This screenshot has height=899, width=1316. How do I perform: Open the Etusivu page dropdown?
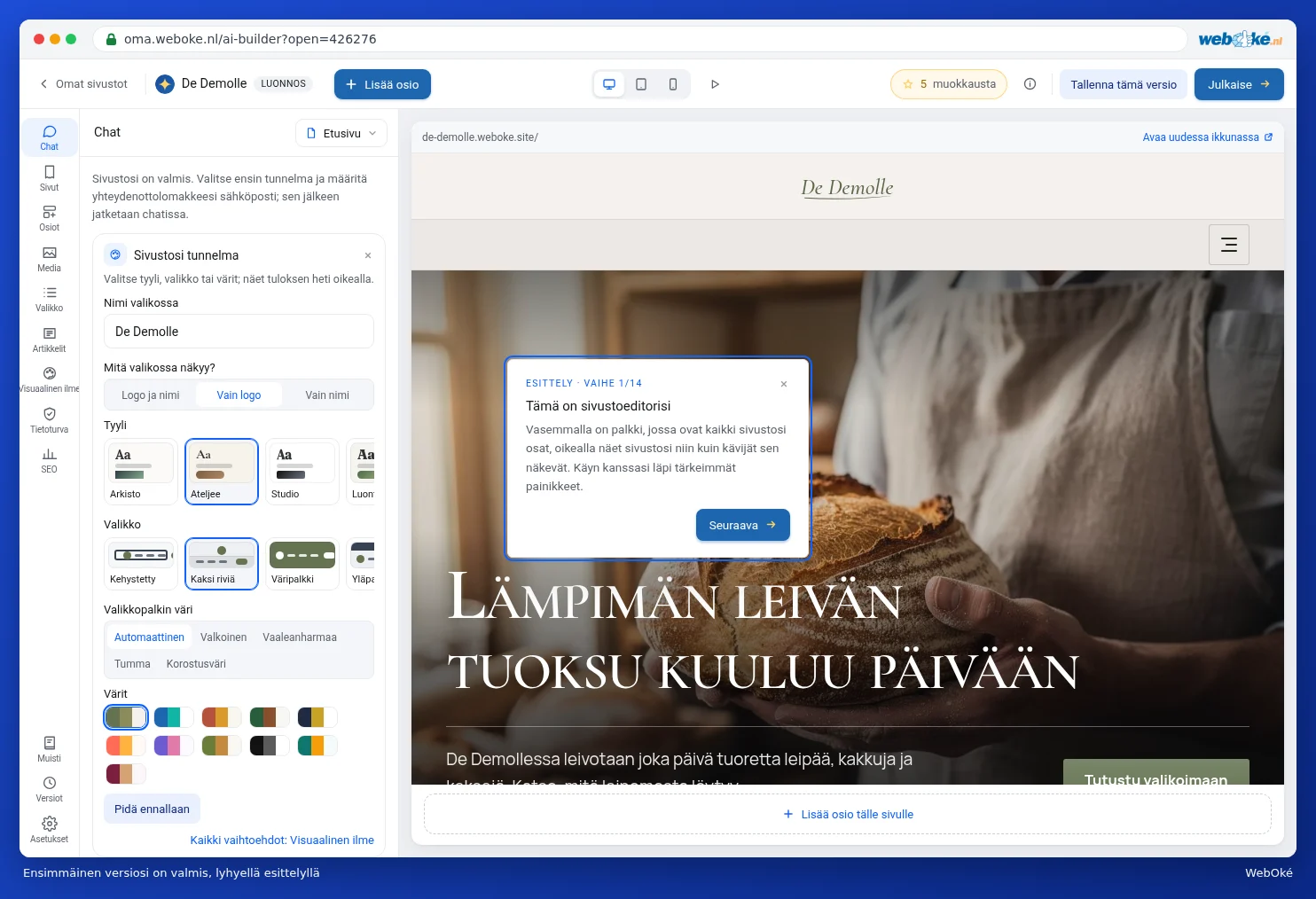coord(341,133)
